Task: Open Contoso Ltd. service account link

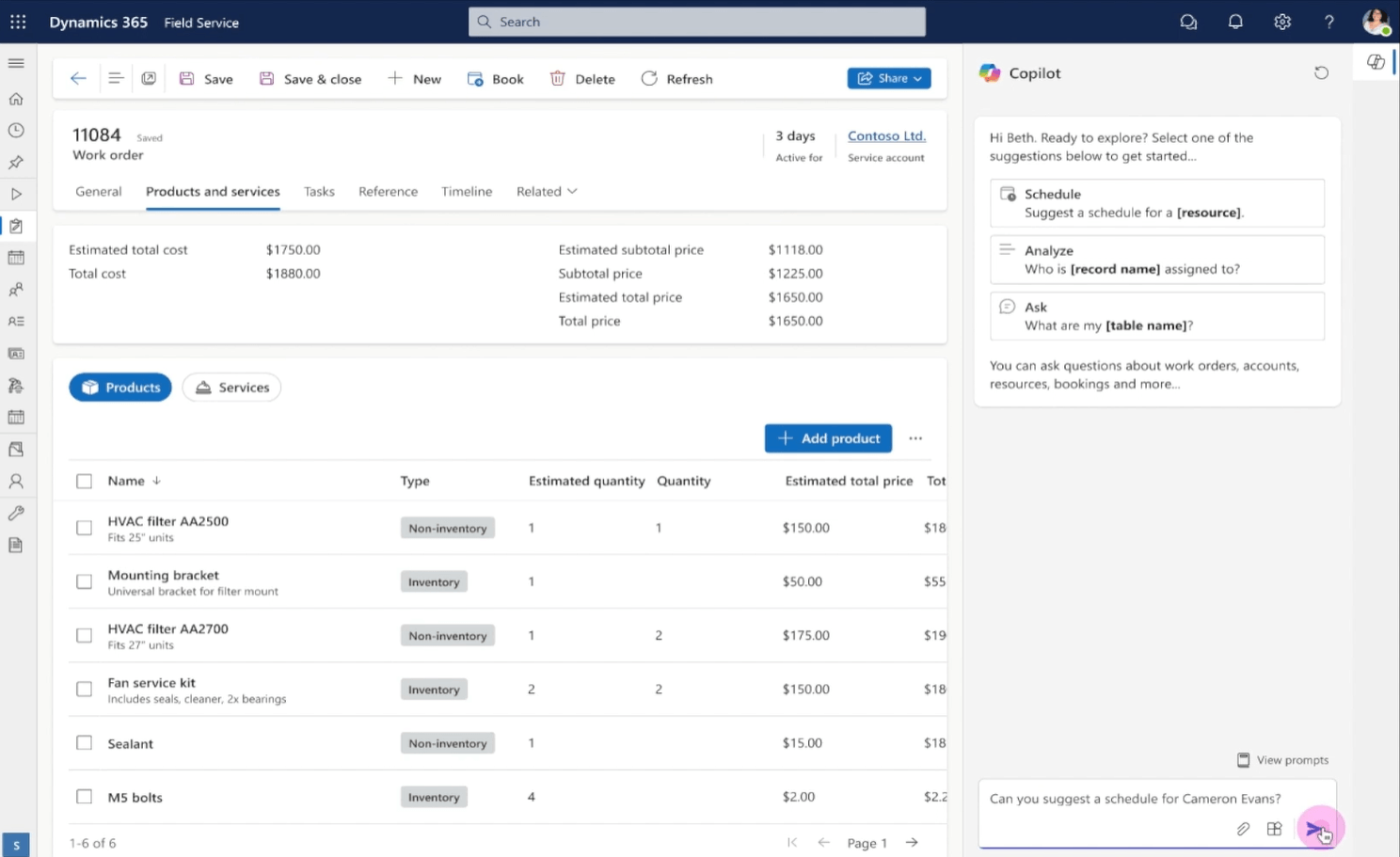Action: click(x=886, y=135)
